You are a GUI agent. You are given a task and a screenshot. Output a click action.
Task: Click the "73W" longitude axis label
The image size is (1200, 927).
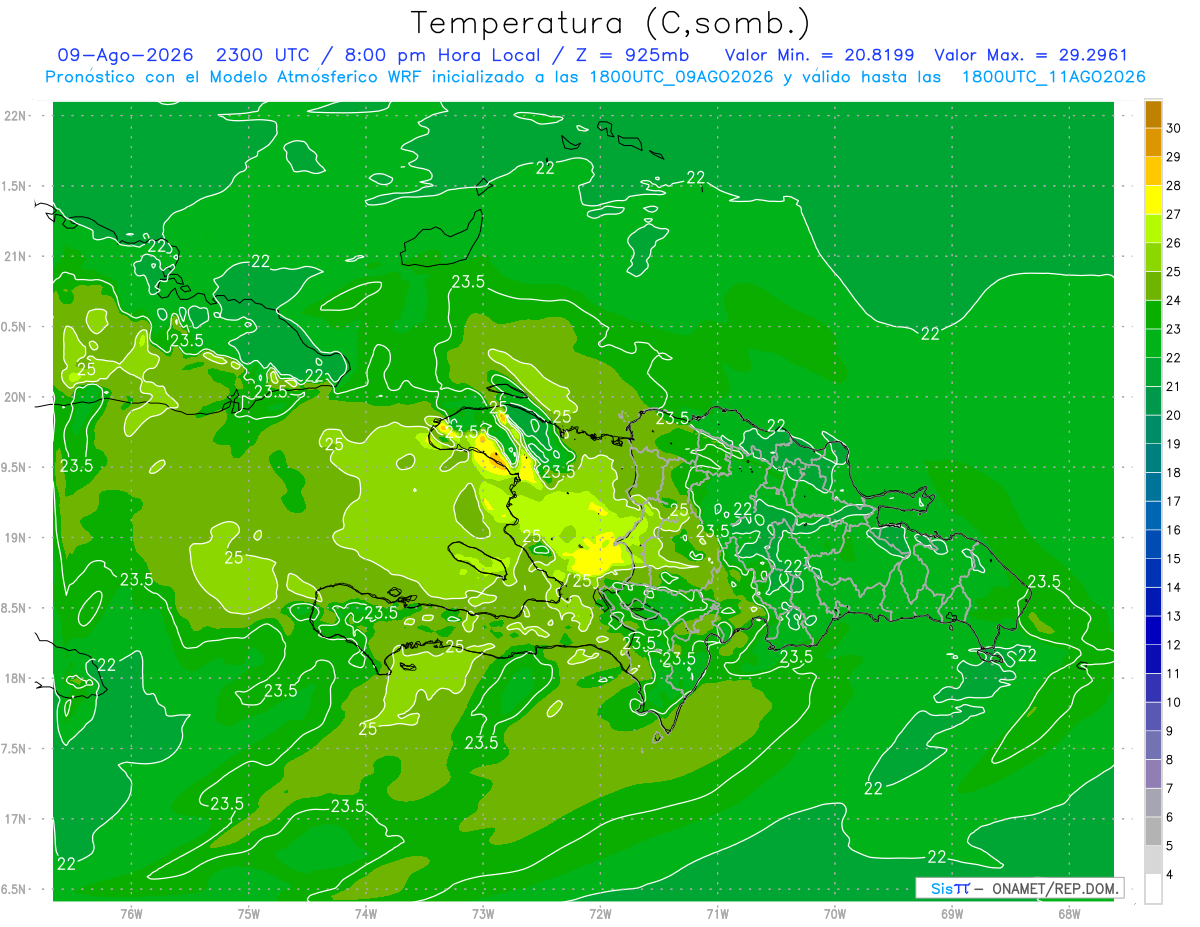[x=483, y=913]
